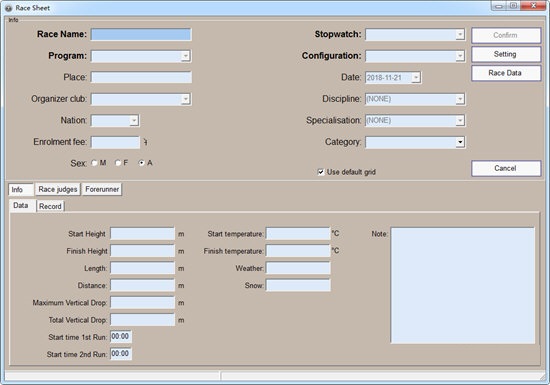Click the Finish temperature field
550x385 pixels.
298,251
